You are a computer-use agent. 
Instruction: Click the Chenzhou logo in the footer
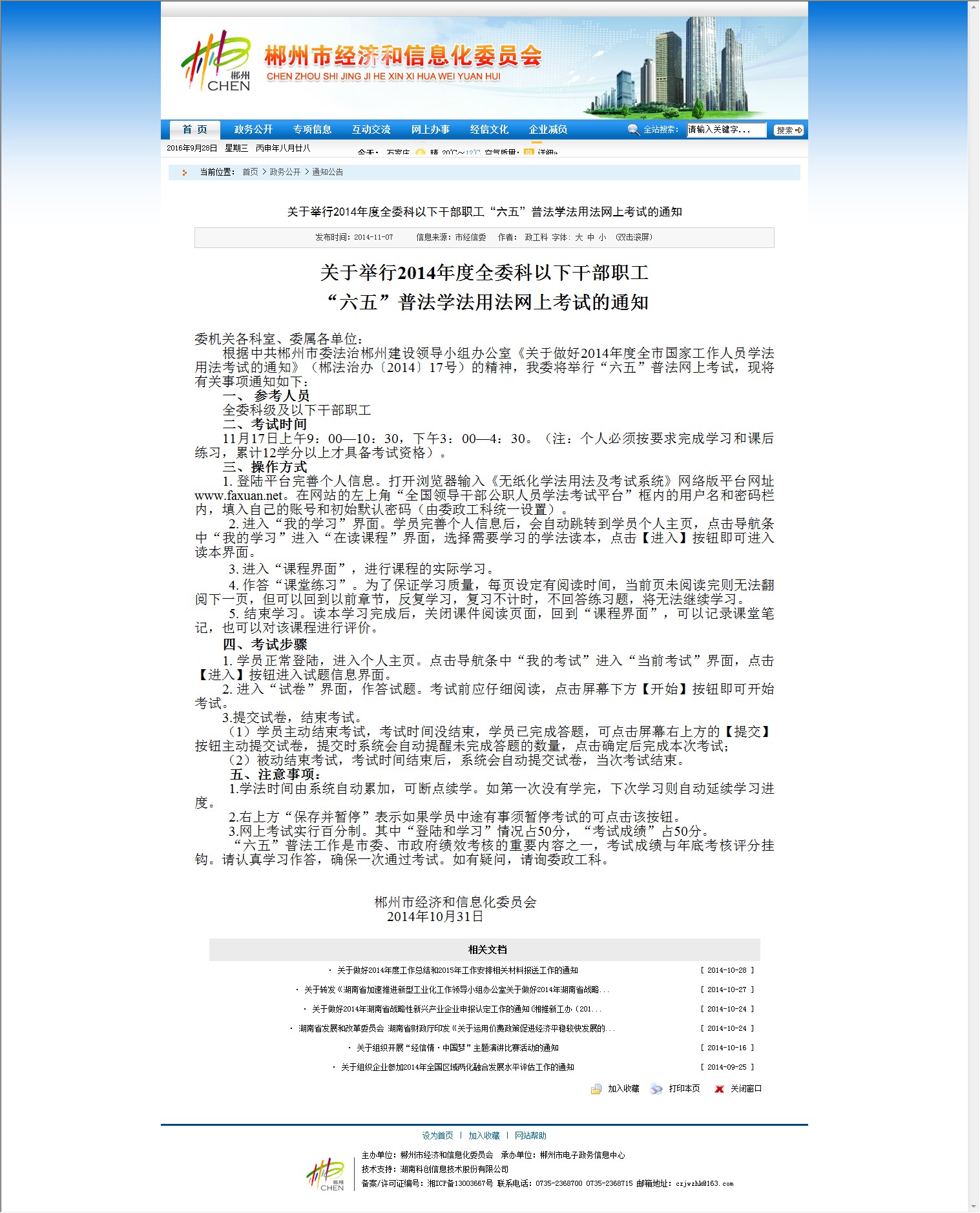pos(326,1175)
